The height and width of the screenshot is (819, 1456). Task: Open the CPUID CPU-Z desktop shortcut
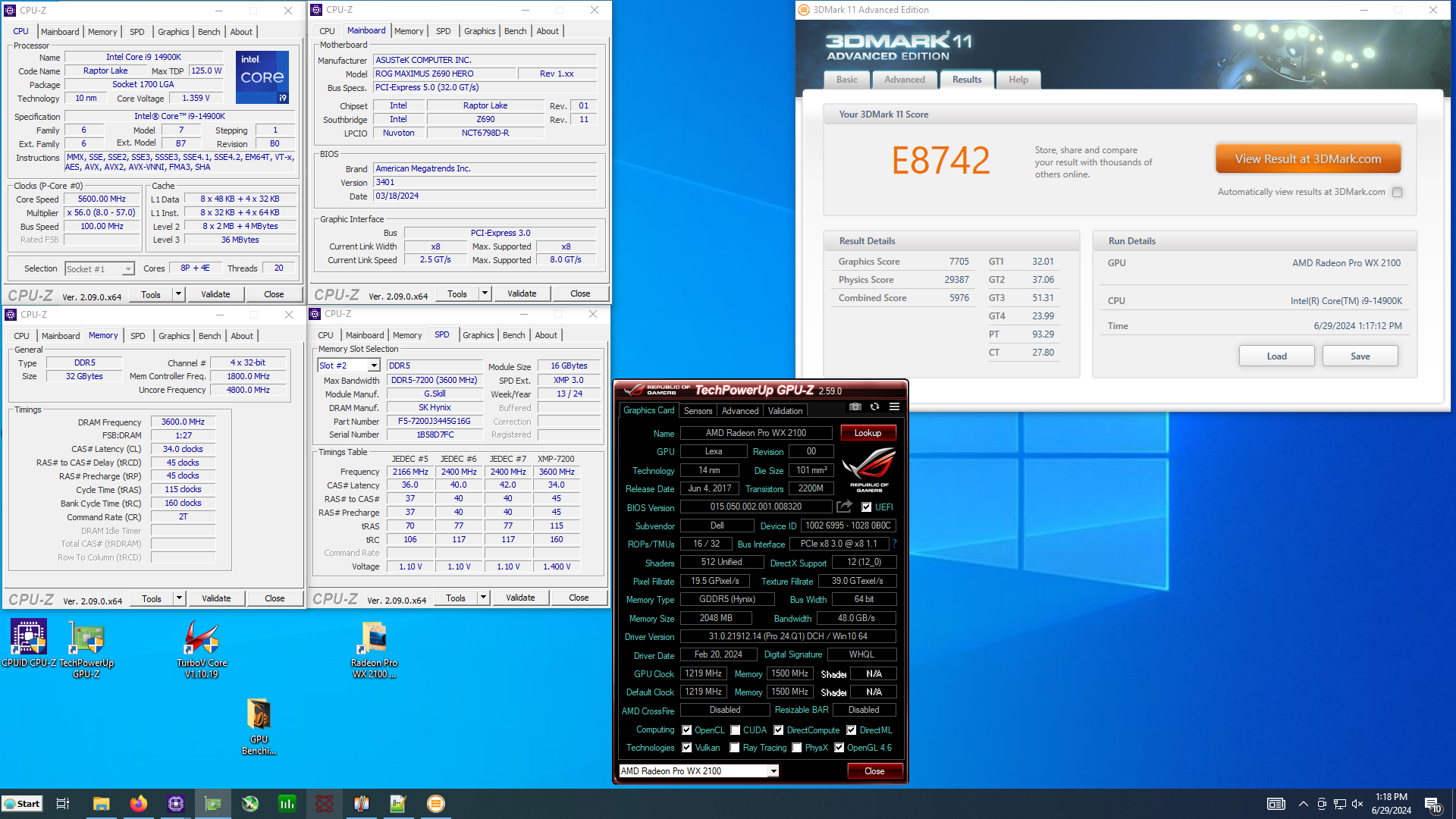(29, 643)
